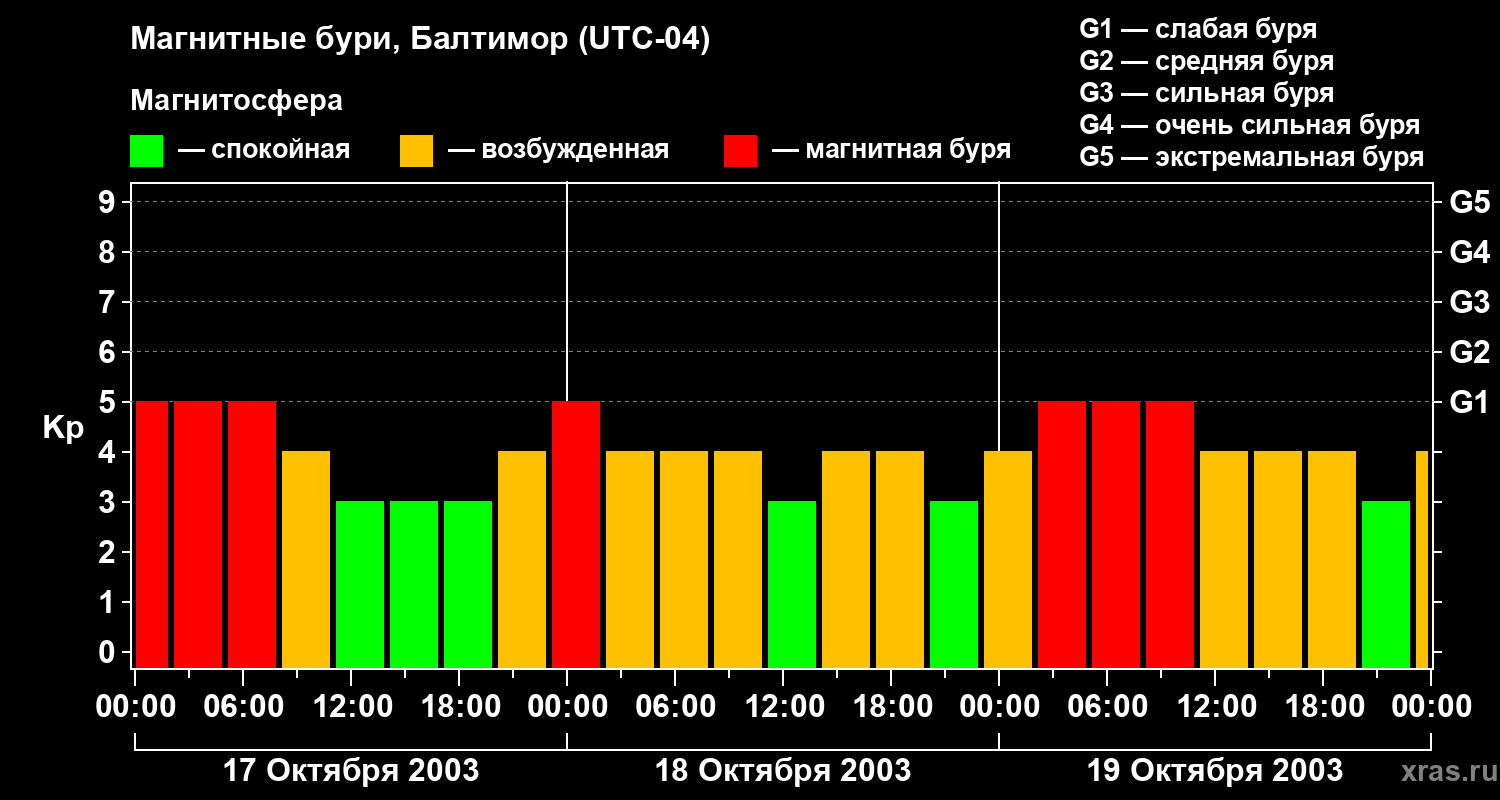This screenshot has width=1500, height=800.
Task: Click the green 'спокойная' legend swatch
Action: pos(146,151)
